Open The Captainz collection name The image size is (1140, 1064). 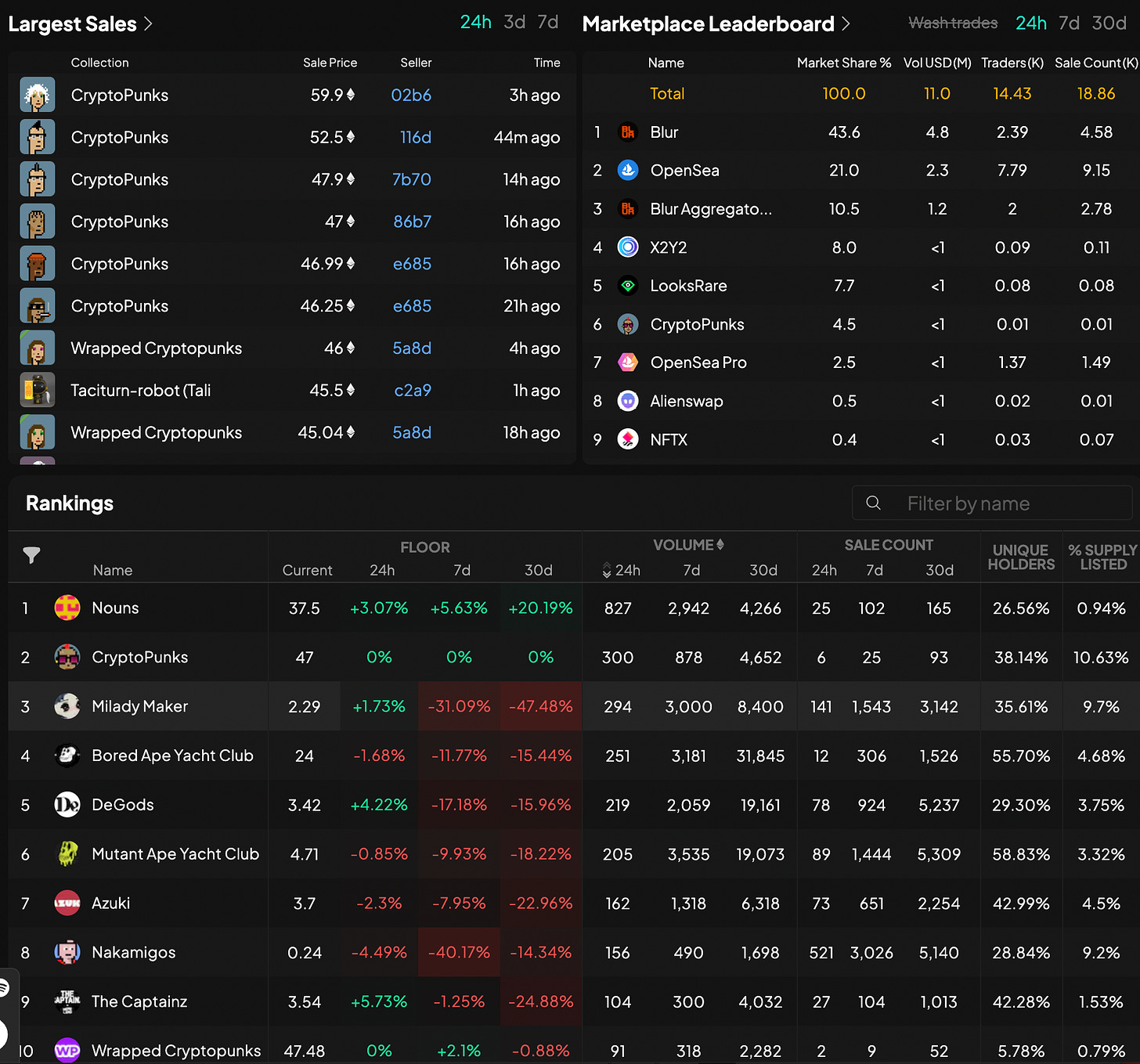(x=139, y=1002)
